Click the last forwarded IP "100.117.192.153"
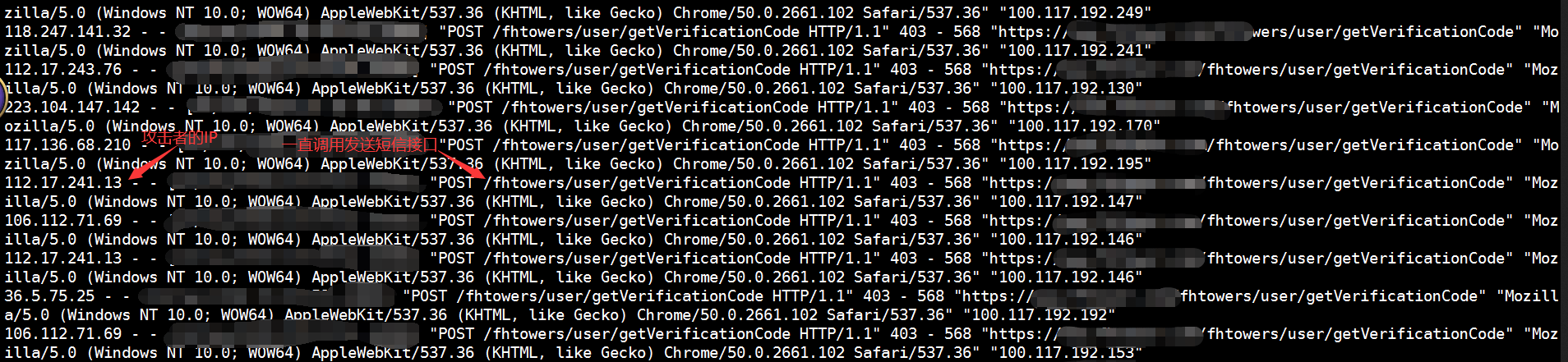 [1066, 353]
